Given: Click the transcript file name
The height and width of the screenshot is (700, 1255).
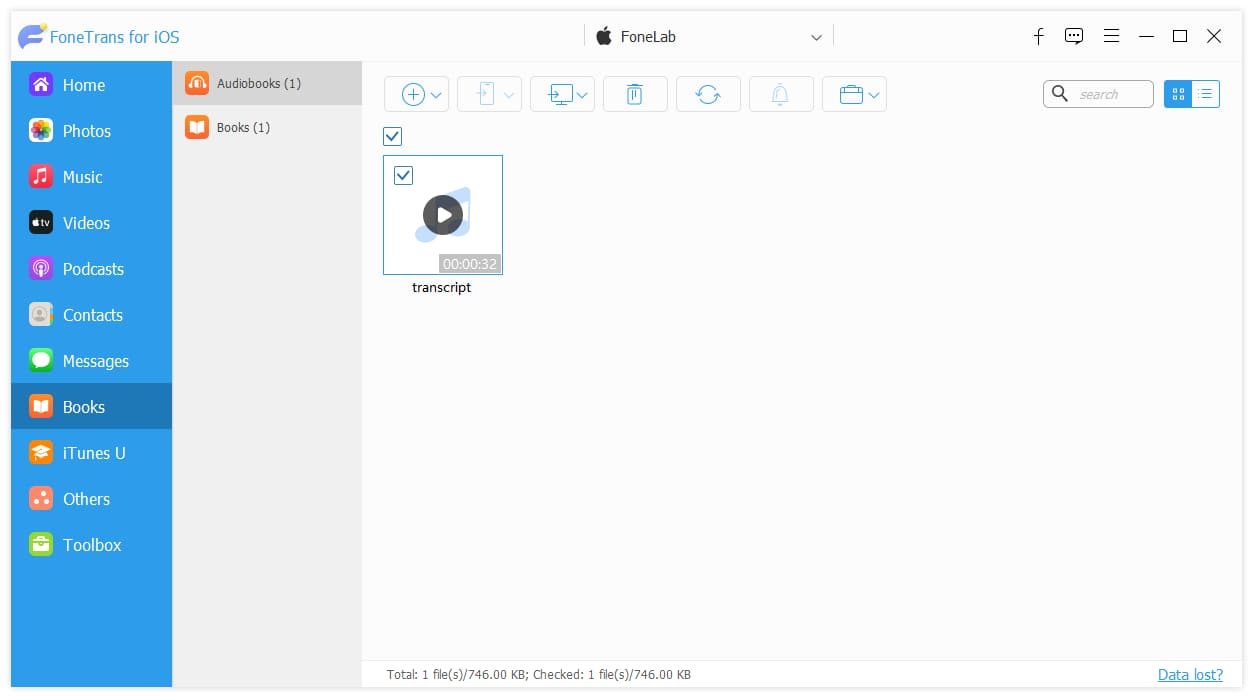Looking at the screenshot, I should point(442,287).
